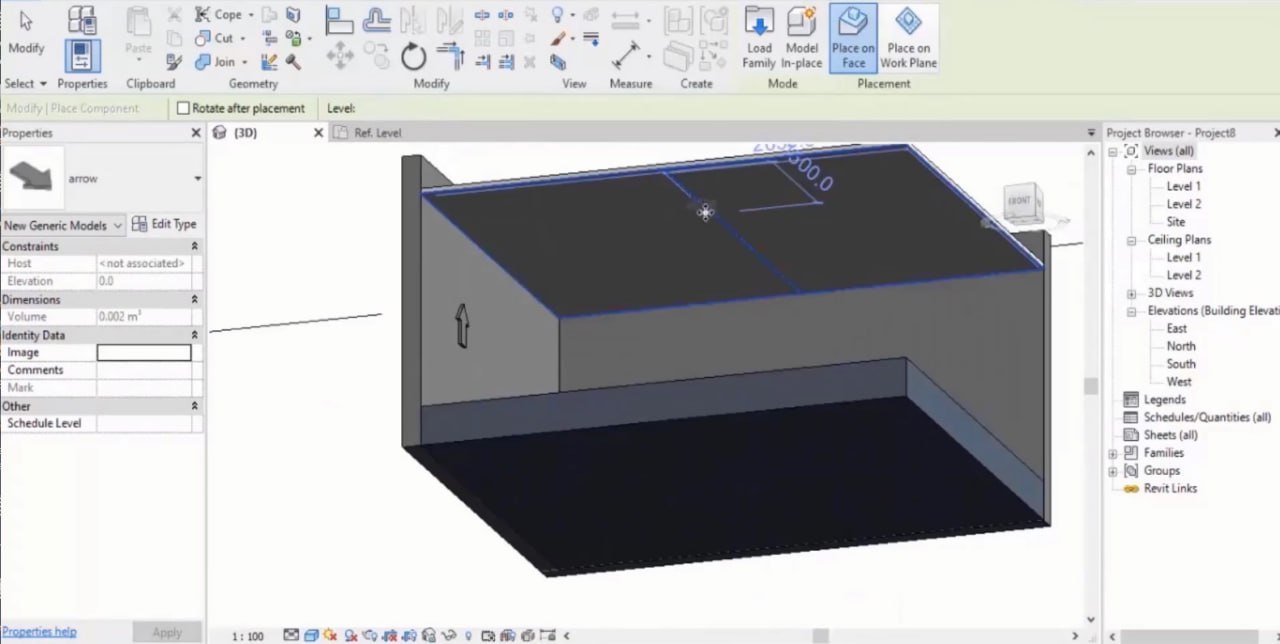Viewport: 1280px width, 644px height.
Task: Open the Properties help link
Action: (x=39, y=632)
